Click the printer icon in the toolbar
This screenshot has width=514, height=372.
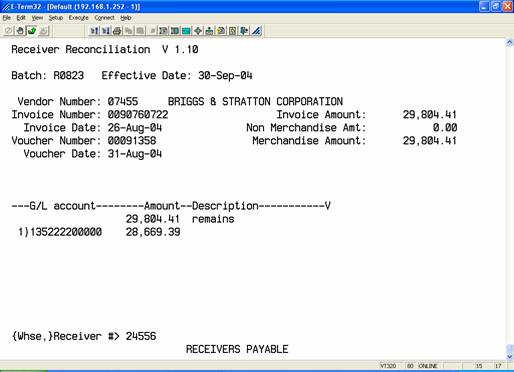[x=117, y=31]
